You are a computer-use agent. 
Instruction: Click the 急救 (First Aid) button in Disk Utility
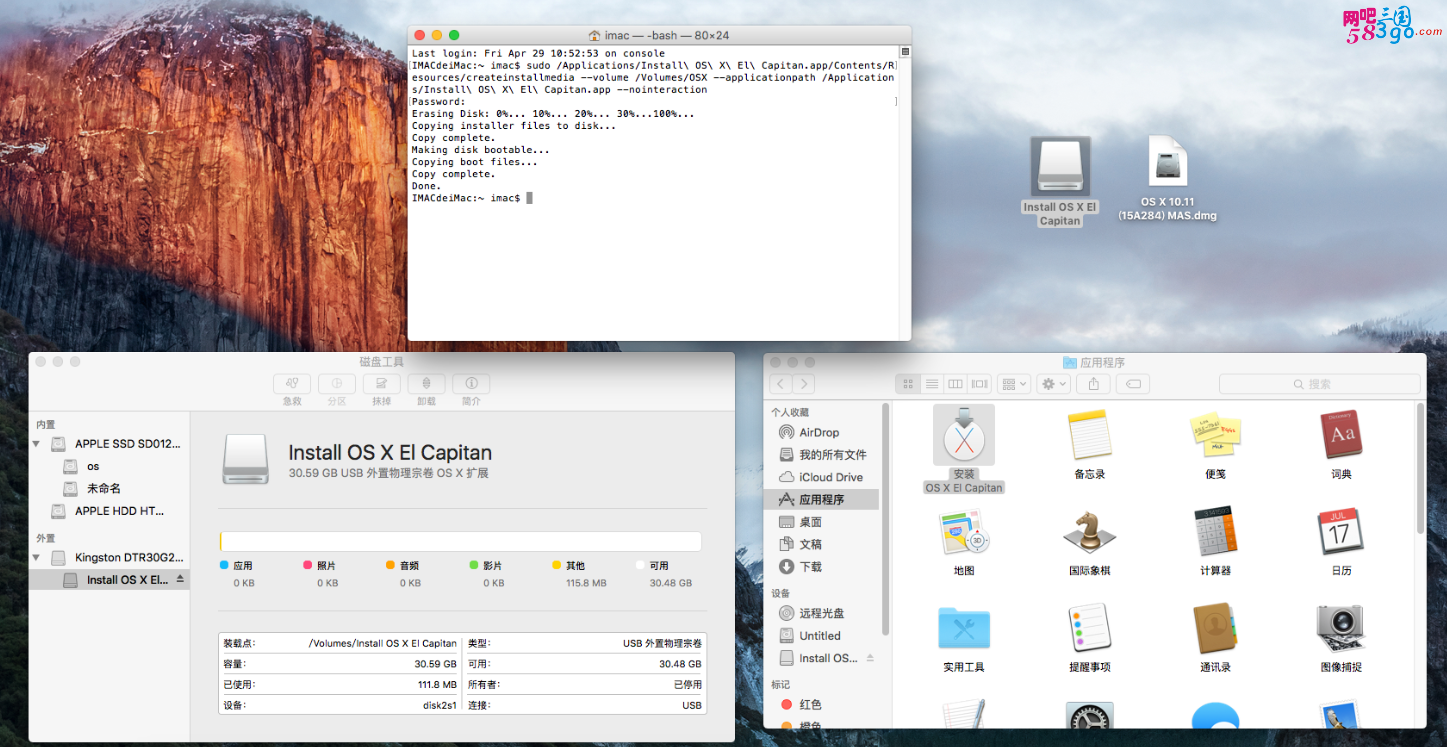pyautogui.click(x=292, y=384)
